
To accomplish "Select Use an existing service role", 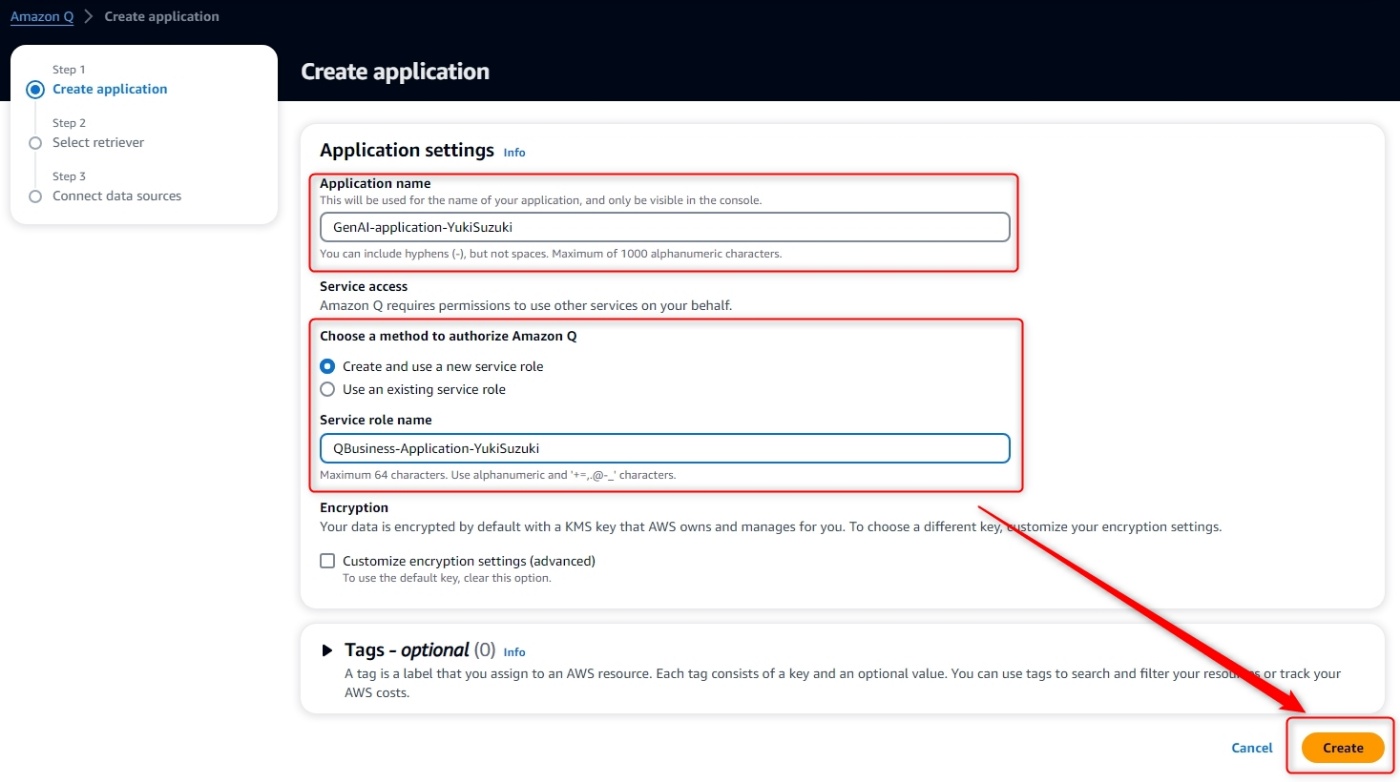I will pos(327,389).
